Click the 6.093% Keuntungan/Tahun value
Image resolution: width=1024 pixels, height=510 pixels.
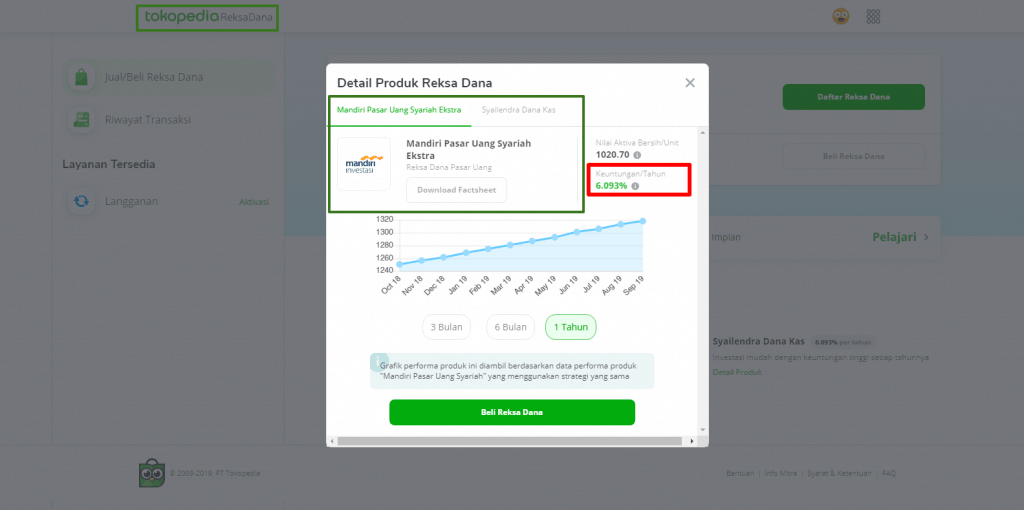click(611, 186)
